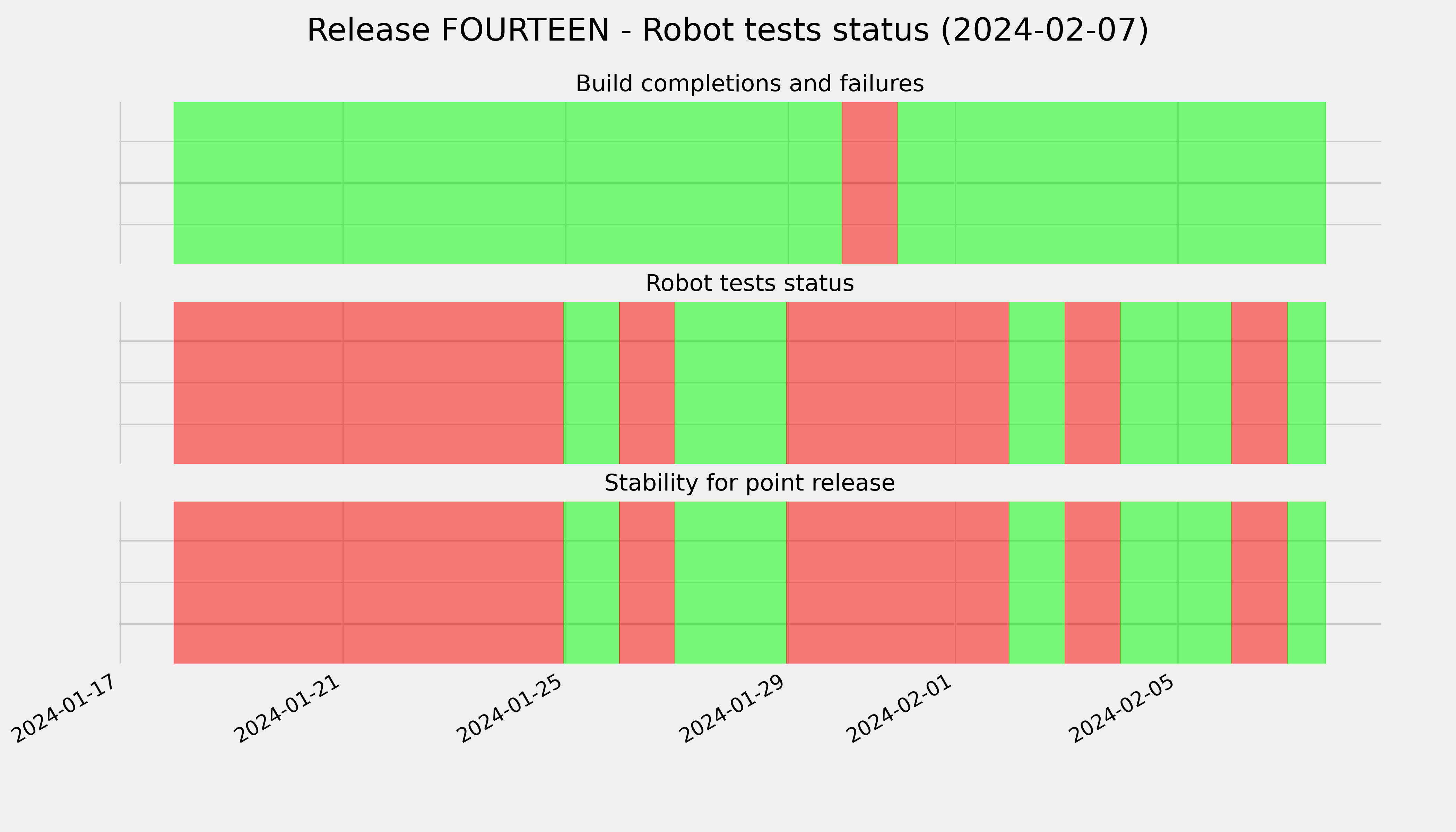Viewport: 1456px width, 832px height.
Task: Select the first long red block in Robot tests status
Action: coord(369,383)
